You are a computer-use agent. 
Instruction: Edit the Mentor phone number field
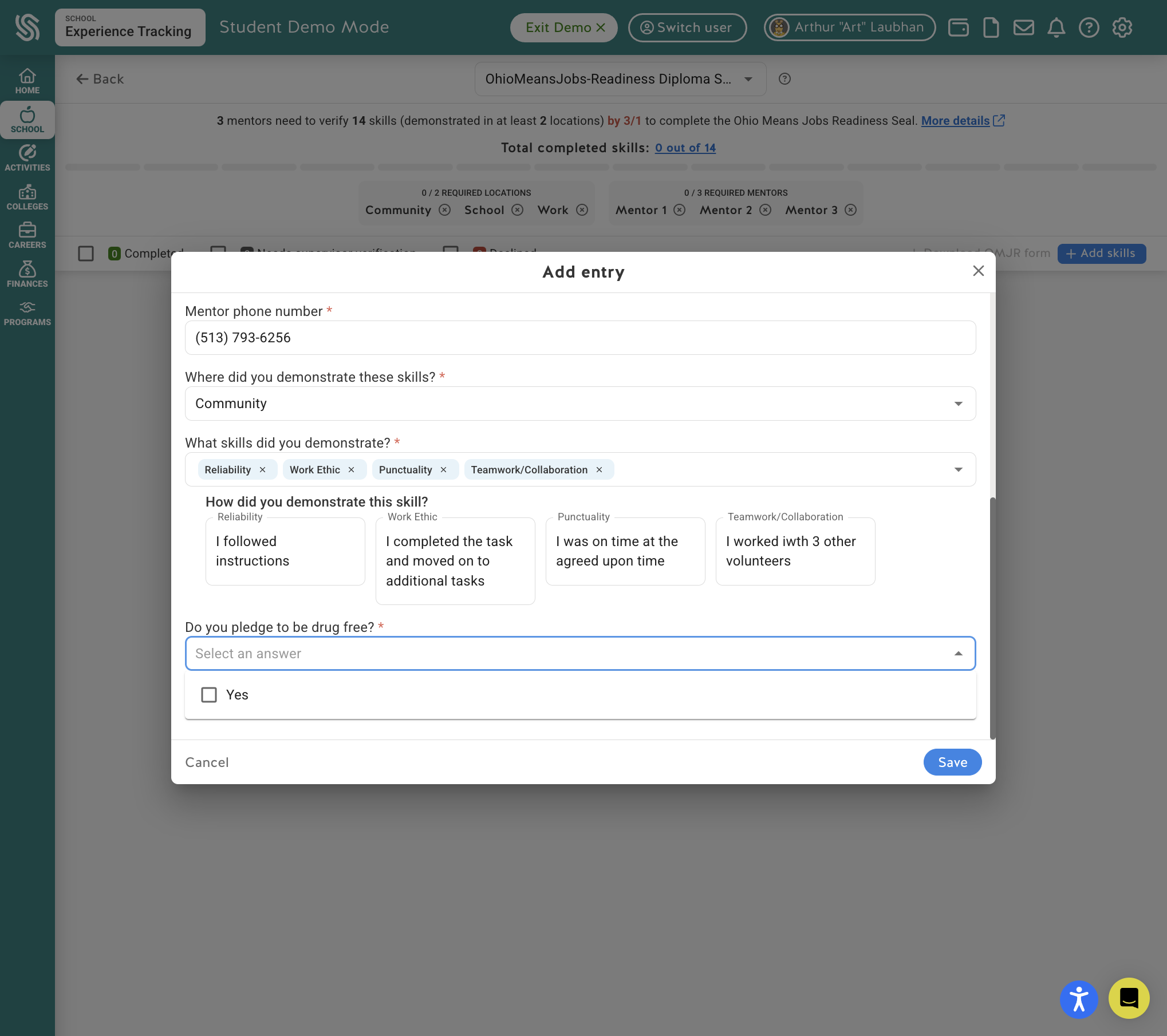pos(580,338)
